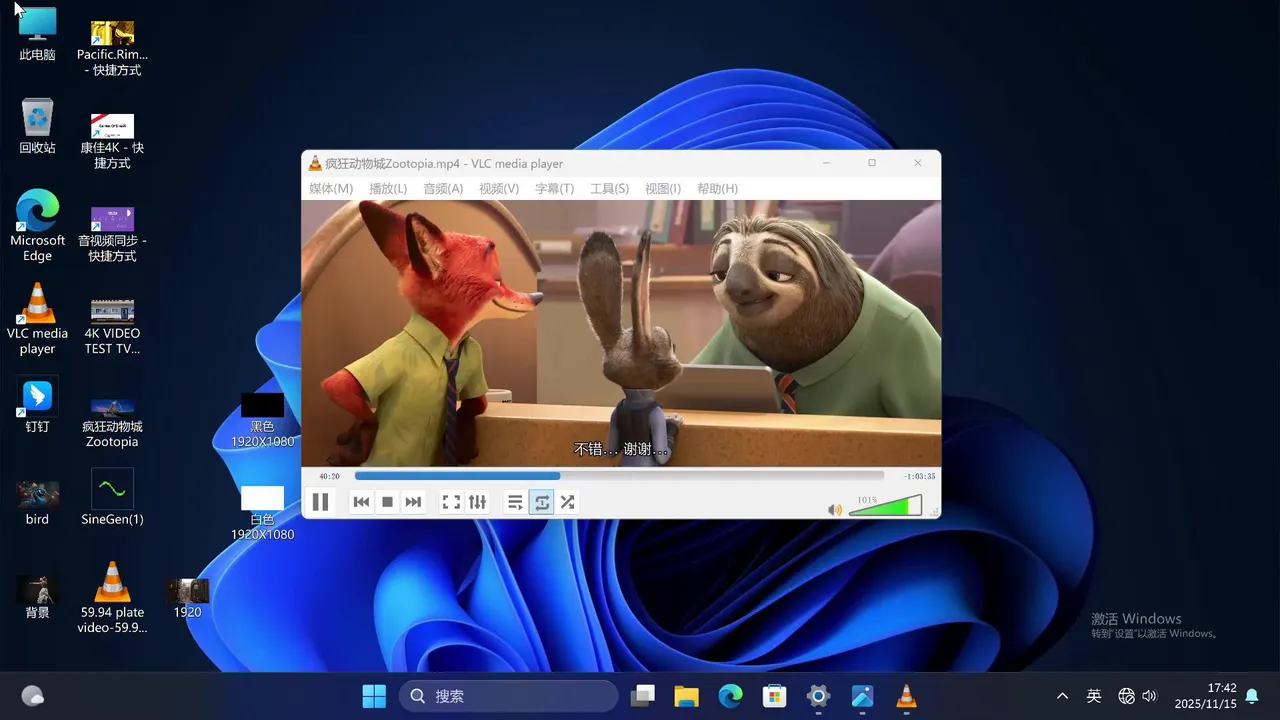This screenshot has height=720, width=1280.
Task: Click the VLC video display area
Action: pyautogui.click(x=621, y=333)
